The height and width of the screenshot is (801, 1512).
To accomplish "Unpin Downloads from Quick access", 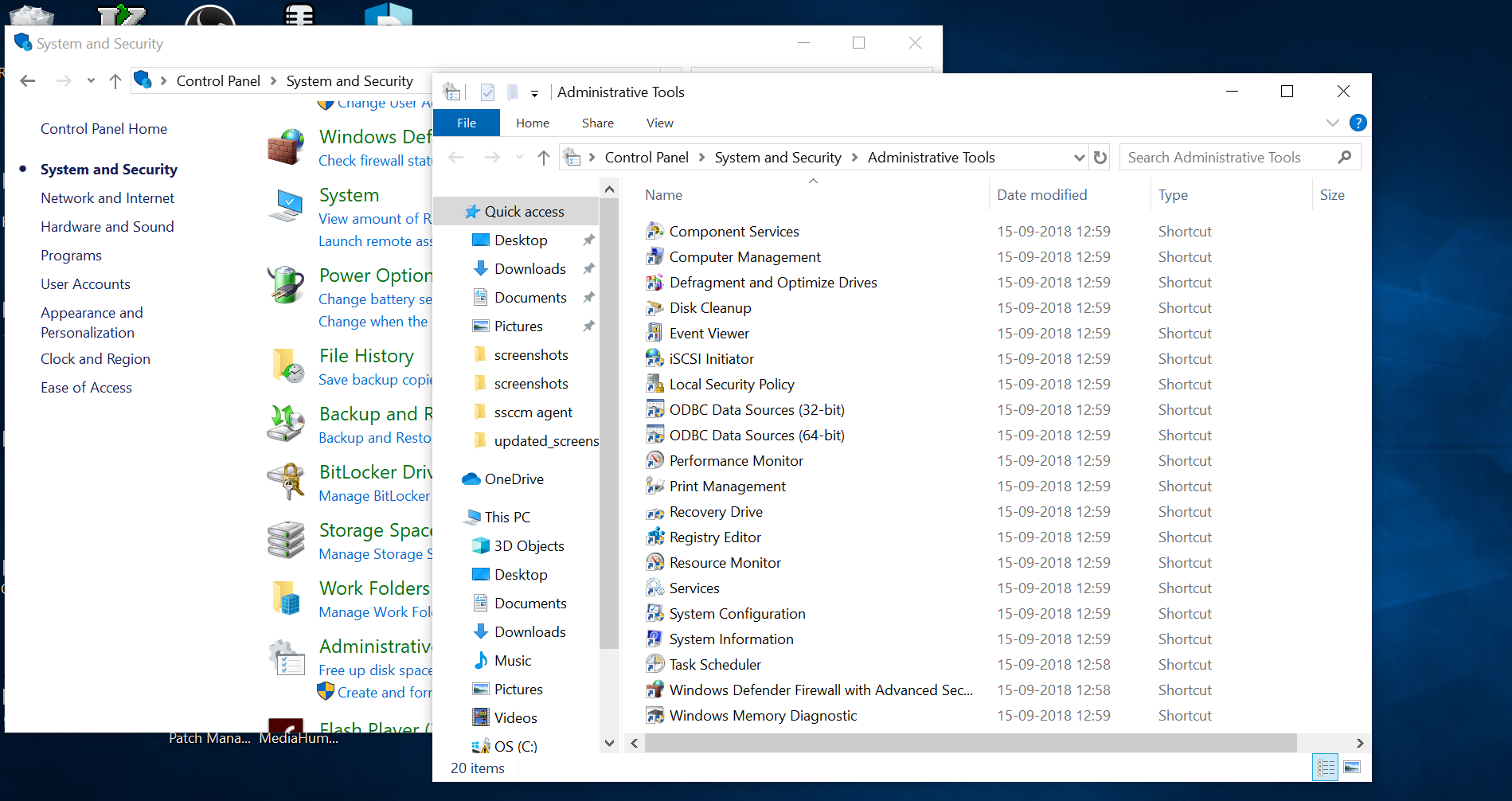I will click(588, 268).
